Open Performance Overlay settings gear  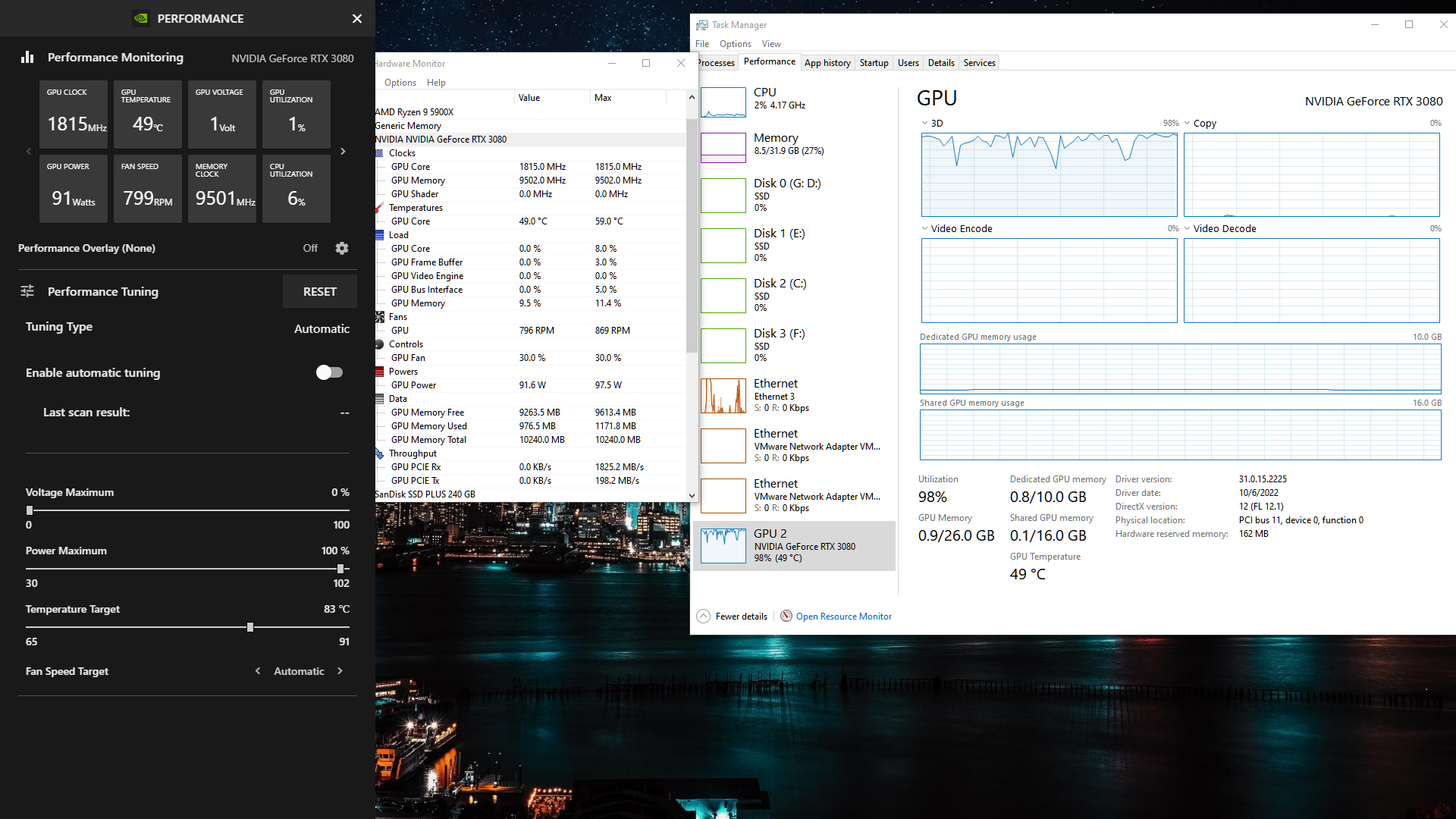tap(342, 248)
